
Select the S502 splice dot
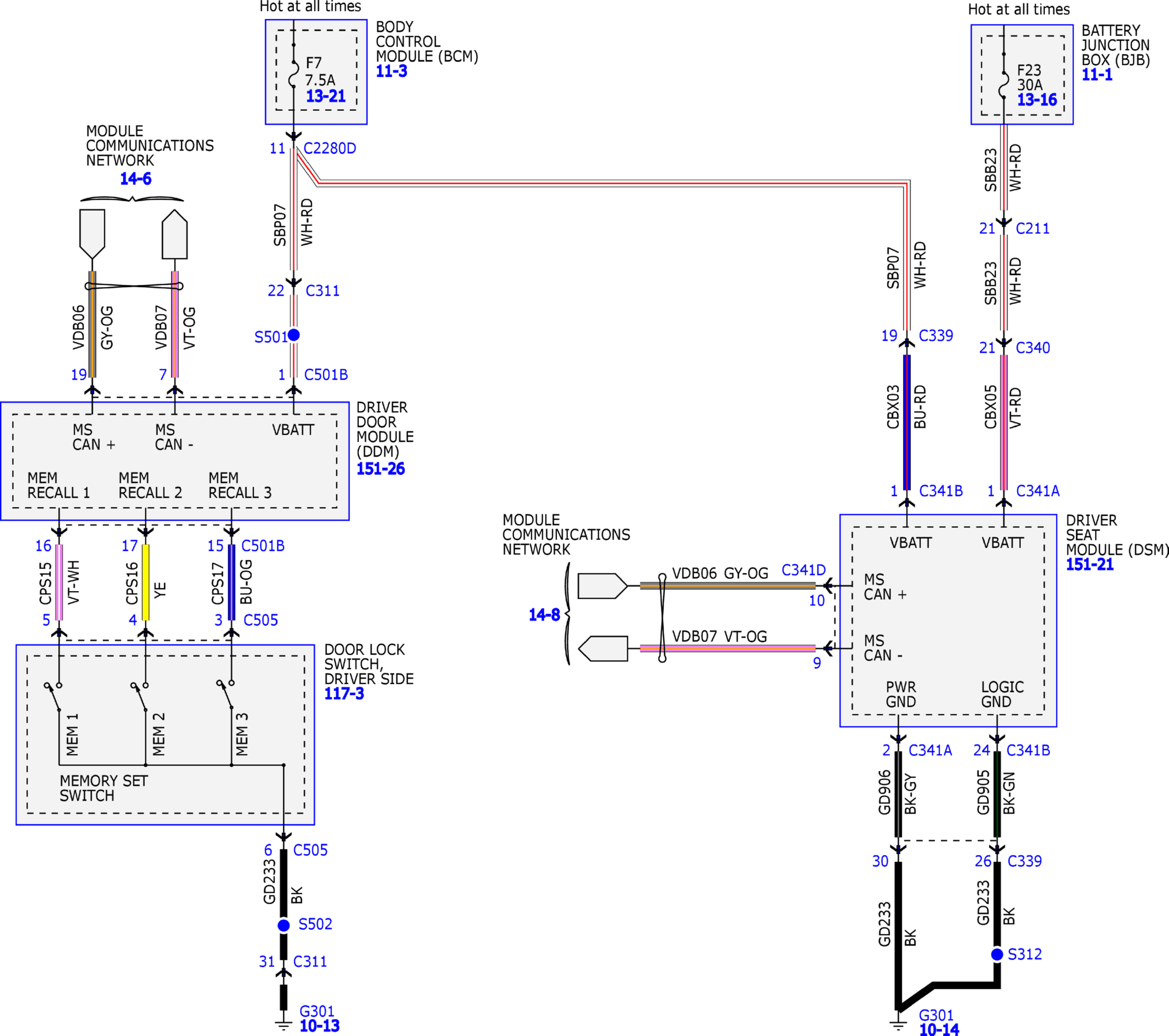(284, 925)
